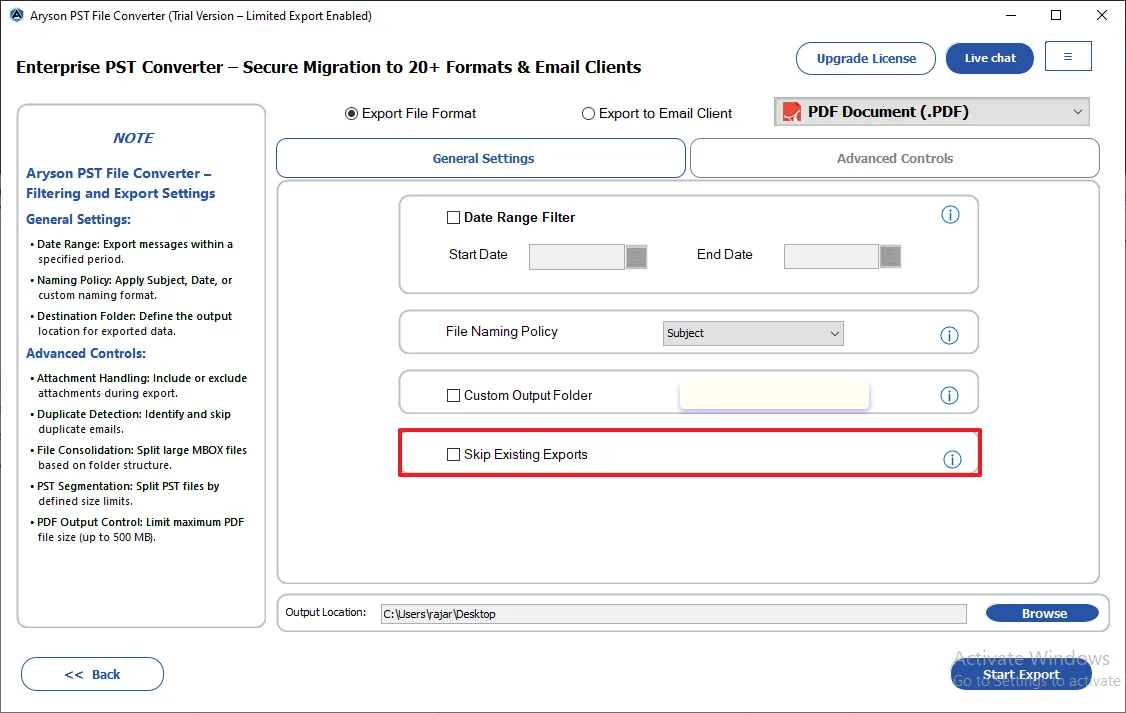Click the 'NOTE' title in the side panel
This screenshot has height=713, width=1126.
(134, 138)
